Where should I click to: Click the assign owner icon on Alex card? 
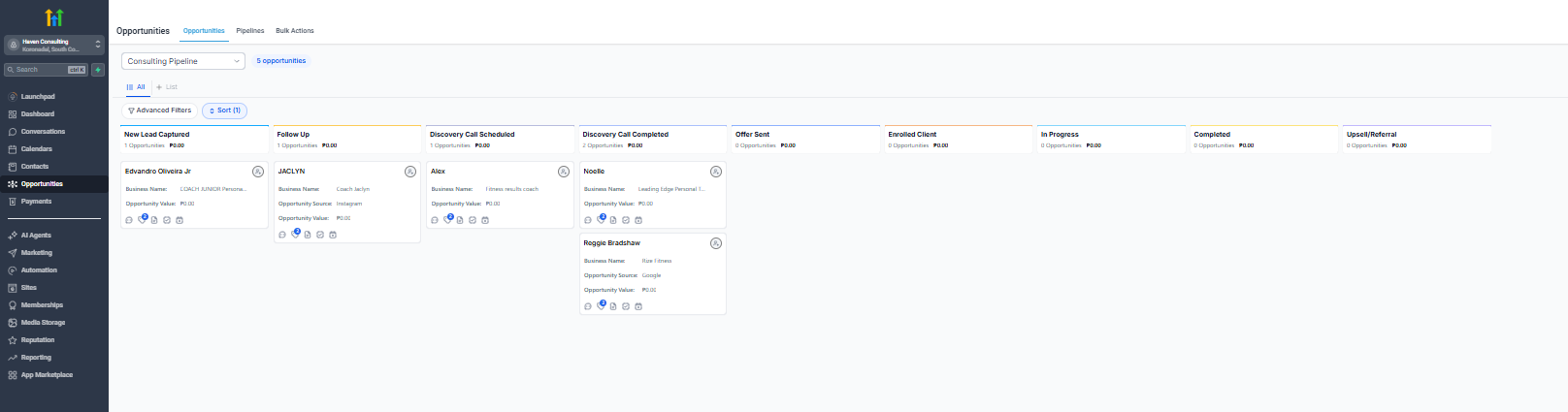(x=563, y=172)
